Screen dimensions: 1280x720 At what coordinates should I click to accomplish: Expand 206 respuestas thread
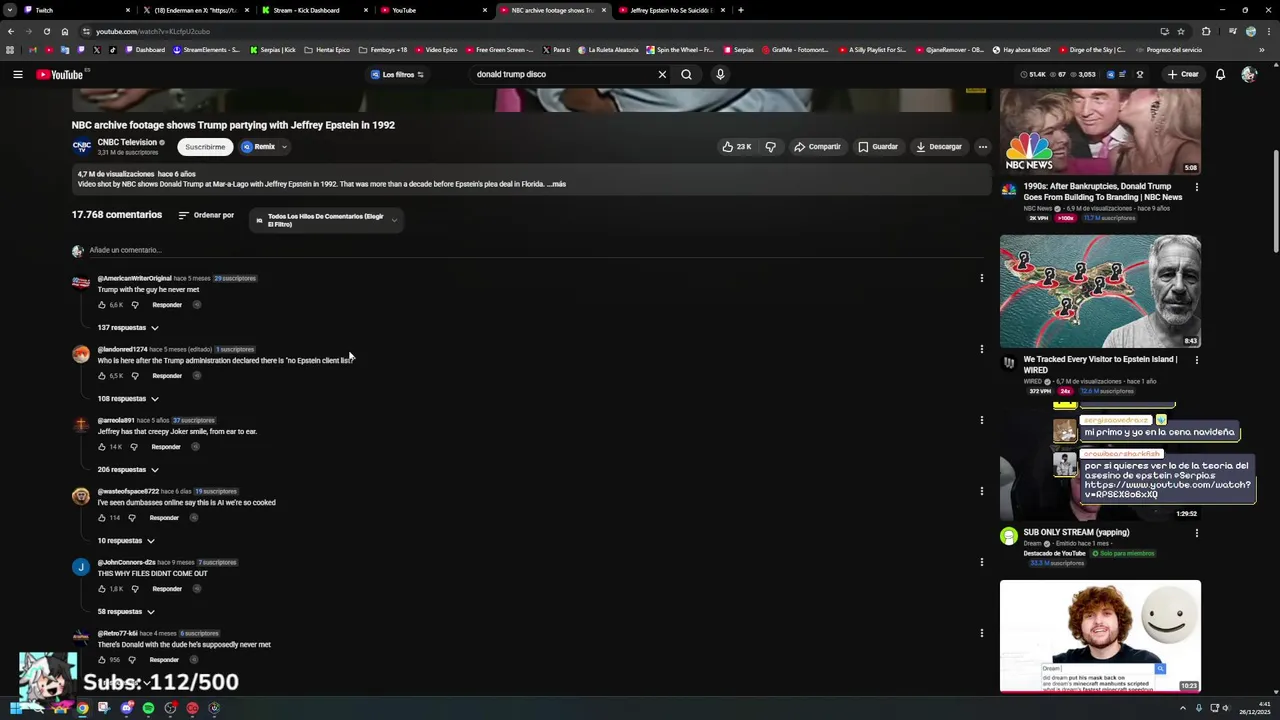tap(128, 470)
